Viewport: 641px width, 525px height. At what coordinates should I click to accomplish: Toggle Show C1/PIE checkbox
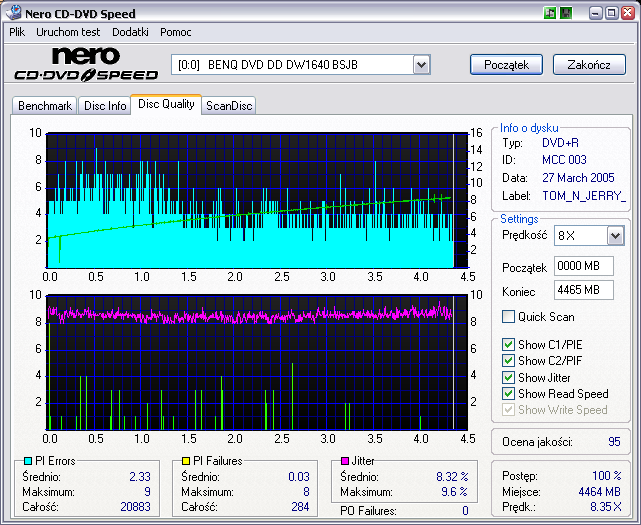[508, 344]
